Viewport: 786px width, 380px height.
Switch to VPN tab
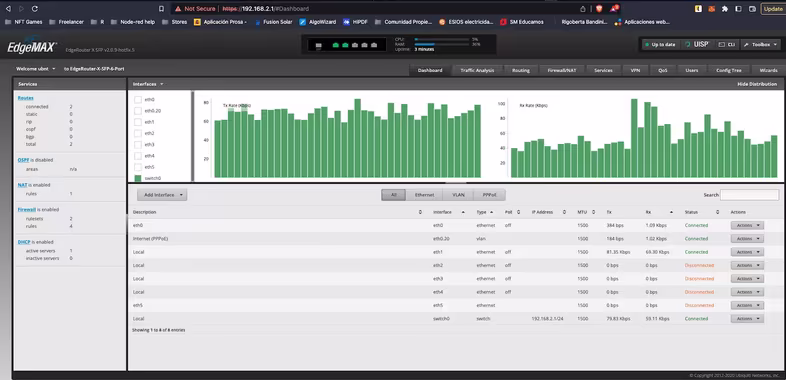[635, 70]
